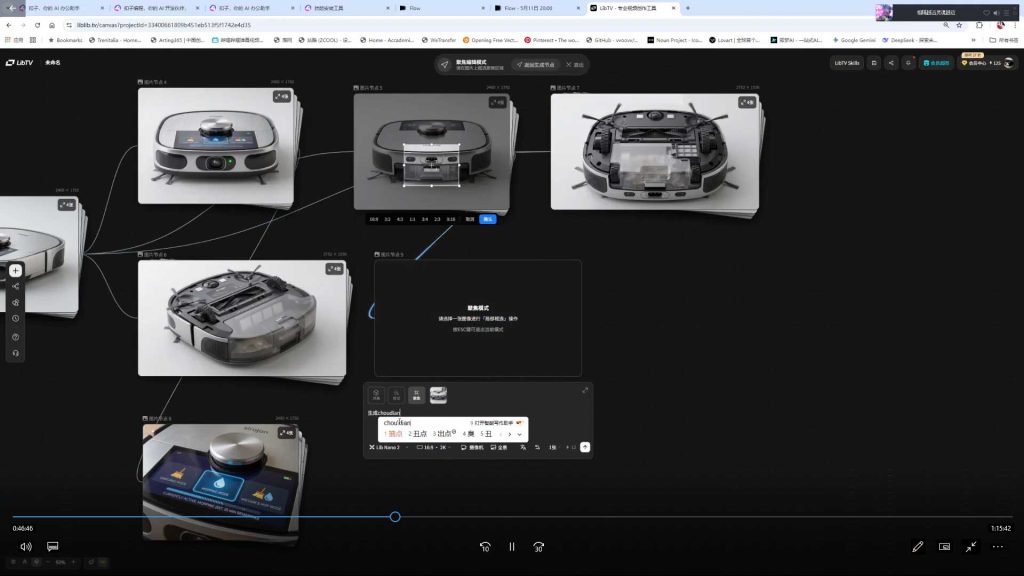Screen dimensions: 1024x576
Task: Open the support headset icon in left sidebar
Action: pyautogui.click(x=16, y=353)
